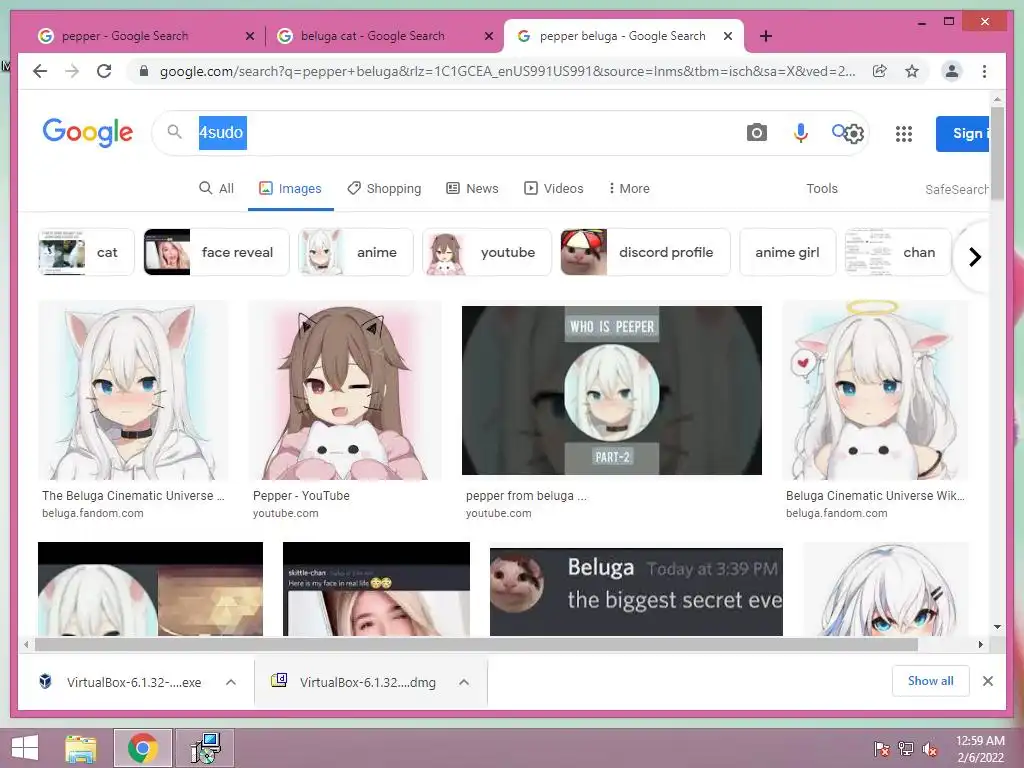Image resolution: width=1024 pixels, height=768 pixels.
Task: Select the Images tab
Action: pyautogui.click(x=291, y=188)
